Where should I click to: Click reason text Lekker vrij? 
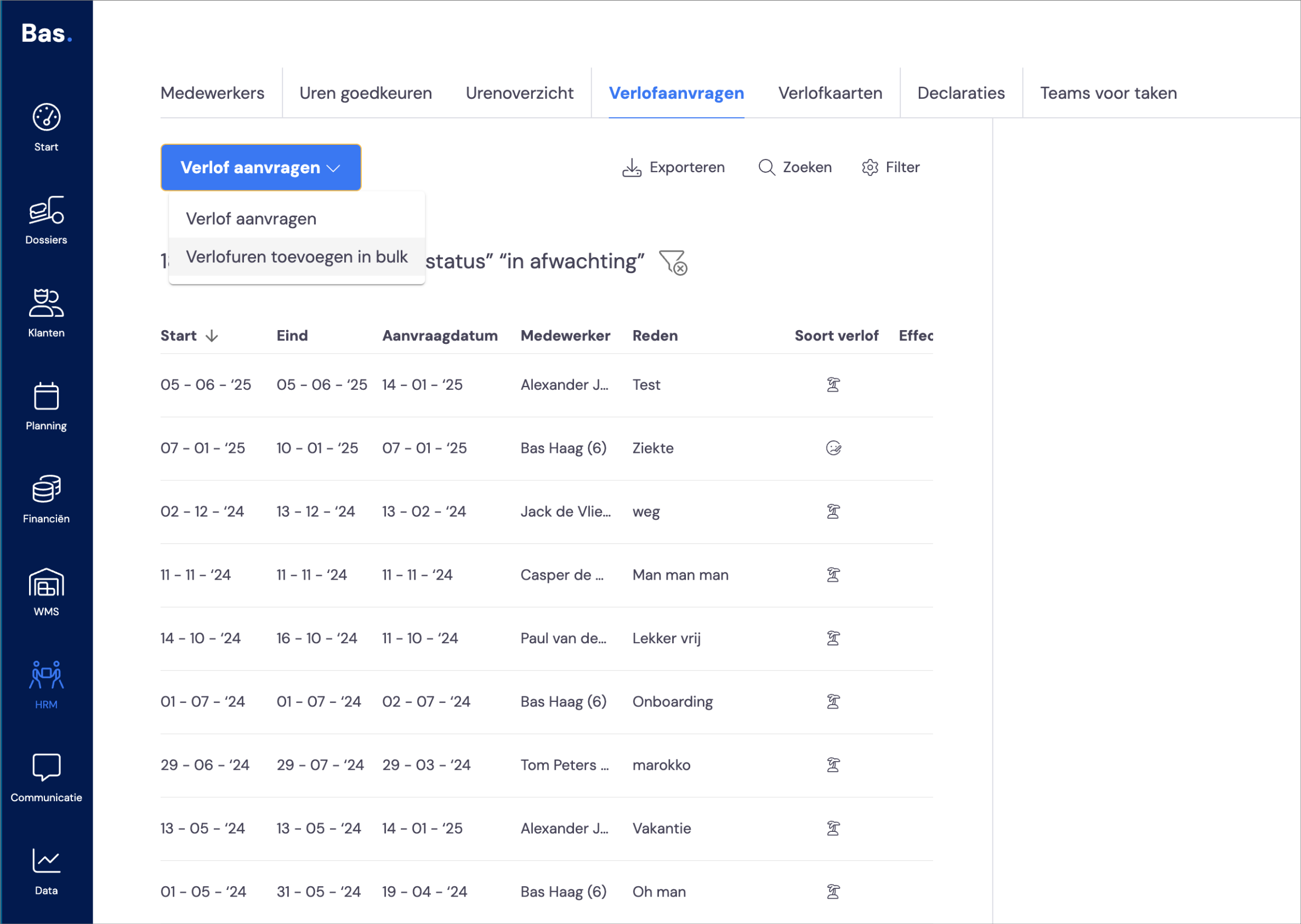click(x=666, y=638)
